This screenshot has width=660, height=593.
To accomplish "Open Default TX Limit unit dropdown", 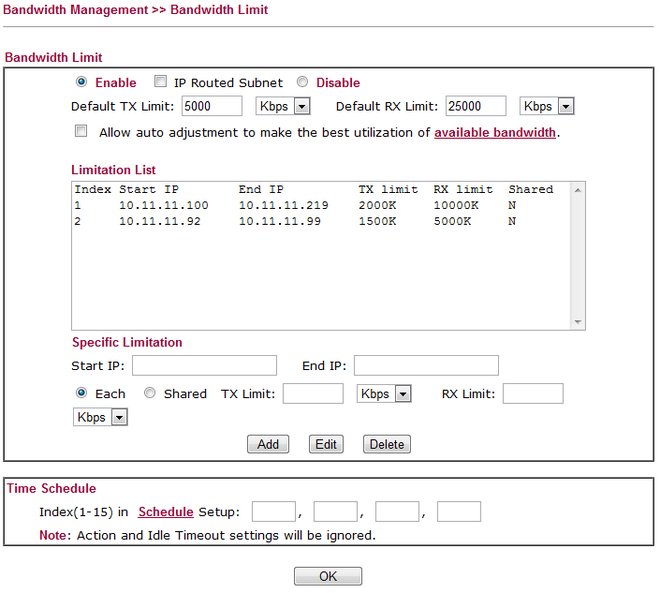I will (x=283, y=106).
